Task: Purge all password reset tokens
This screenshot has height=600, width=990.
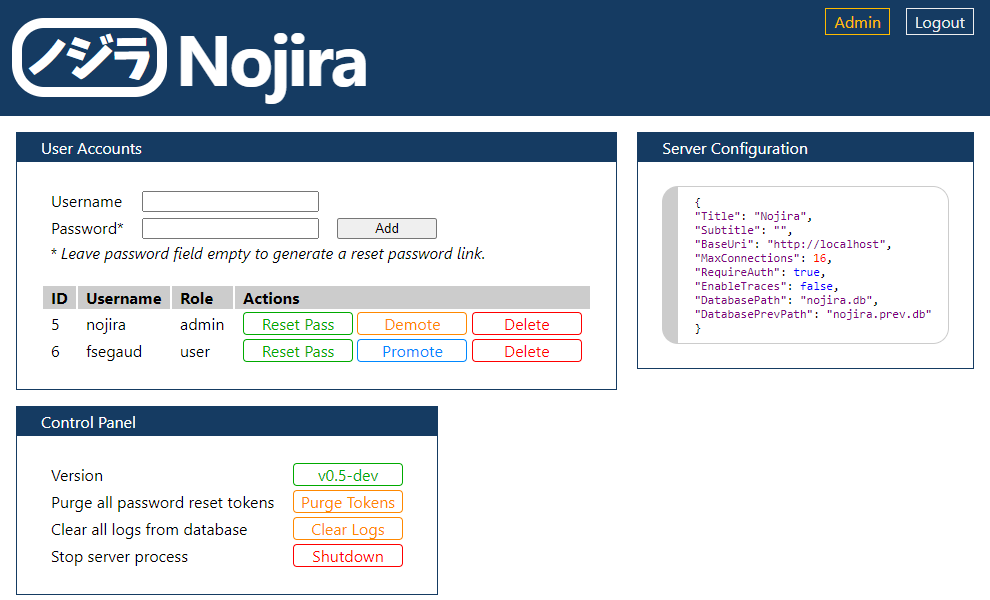Action: [x=348, y=502]
